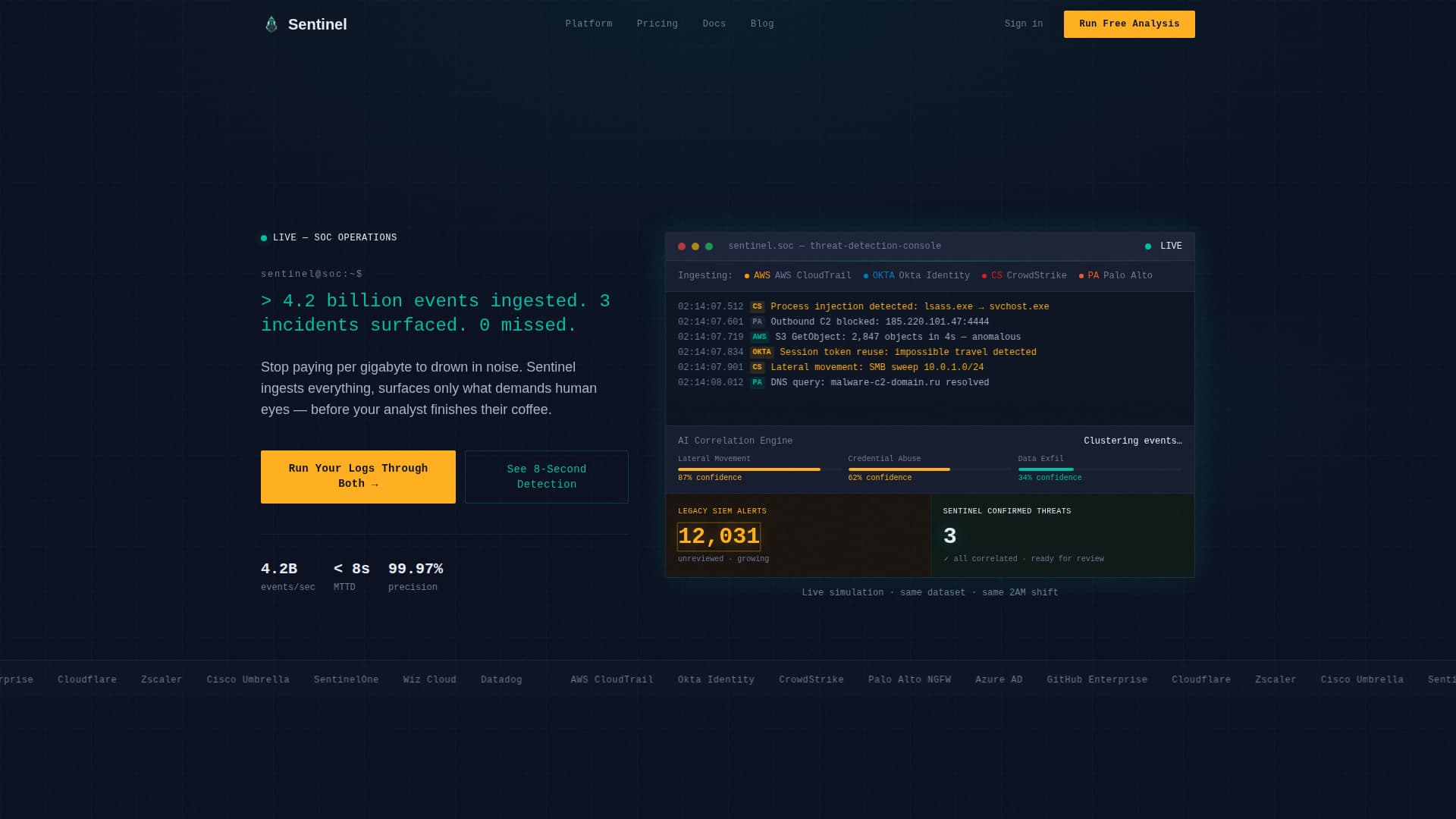Screen dimensions: 1456x819
Task: Click the yellow traffic-light dot on the console window
Action: pos(695,246)
